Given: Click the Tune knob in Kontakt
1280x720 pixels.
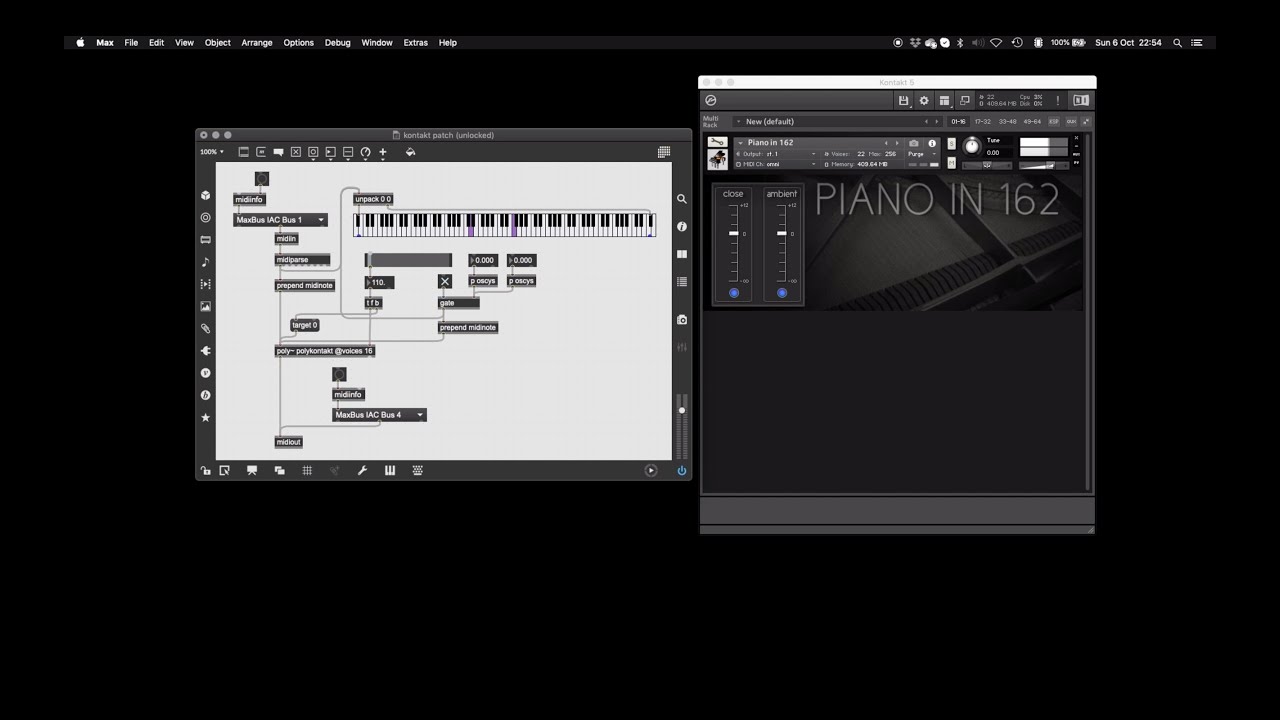Looking at the screenshot, I should (972, 146).
